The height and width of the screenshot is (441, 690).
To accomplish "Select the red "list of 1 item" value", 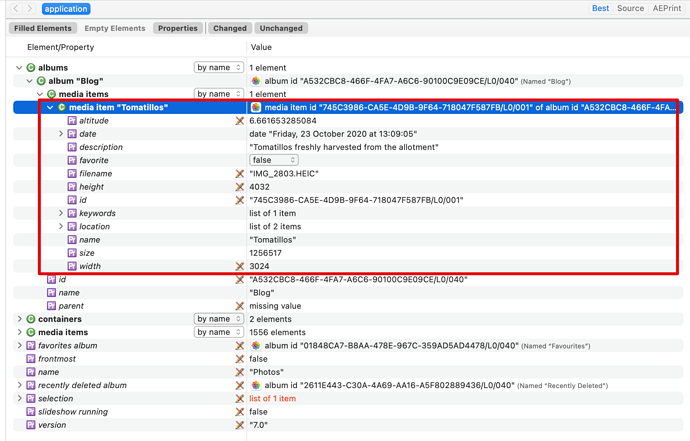I will click(272, 398).
